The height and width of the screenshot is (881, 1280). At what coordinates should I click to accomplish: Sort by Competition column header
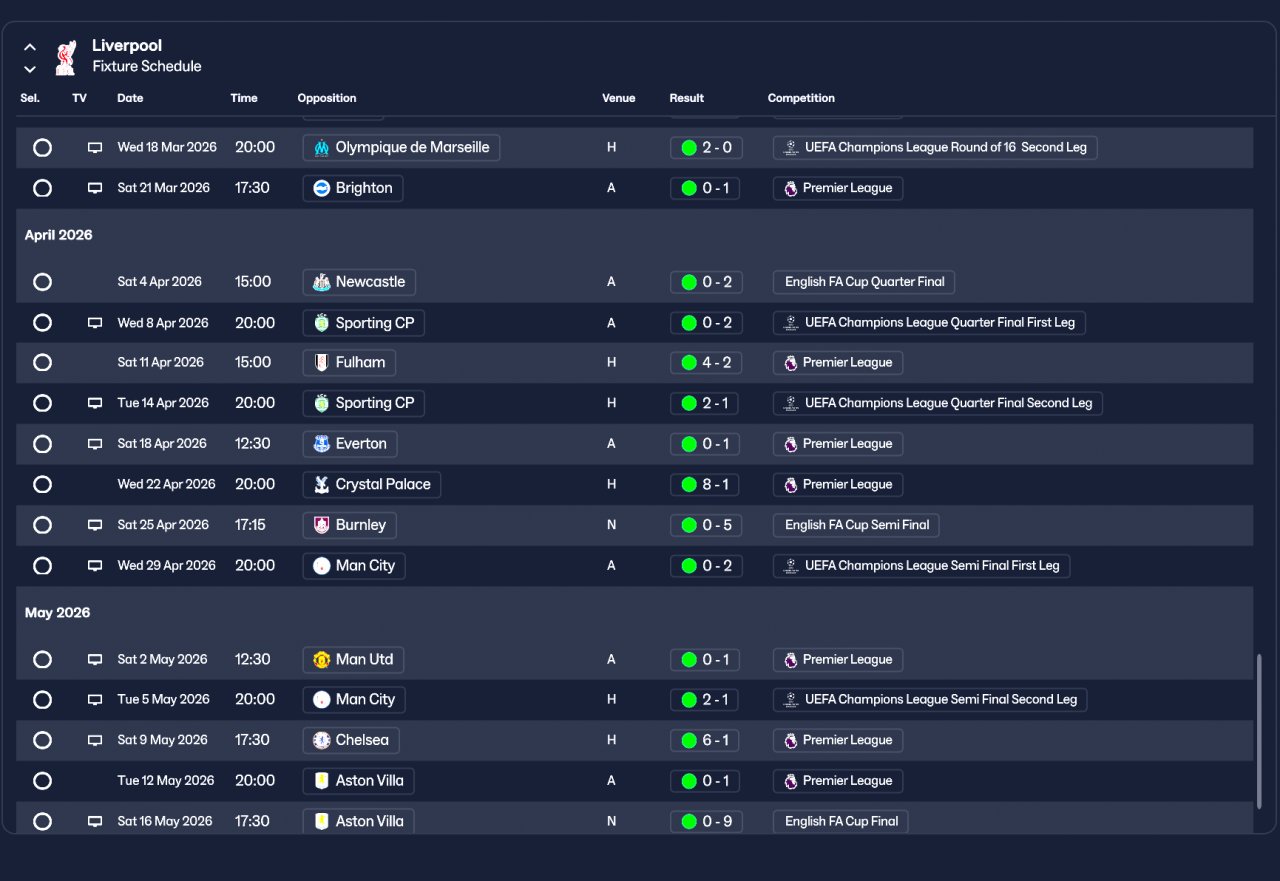click(801, 98)
